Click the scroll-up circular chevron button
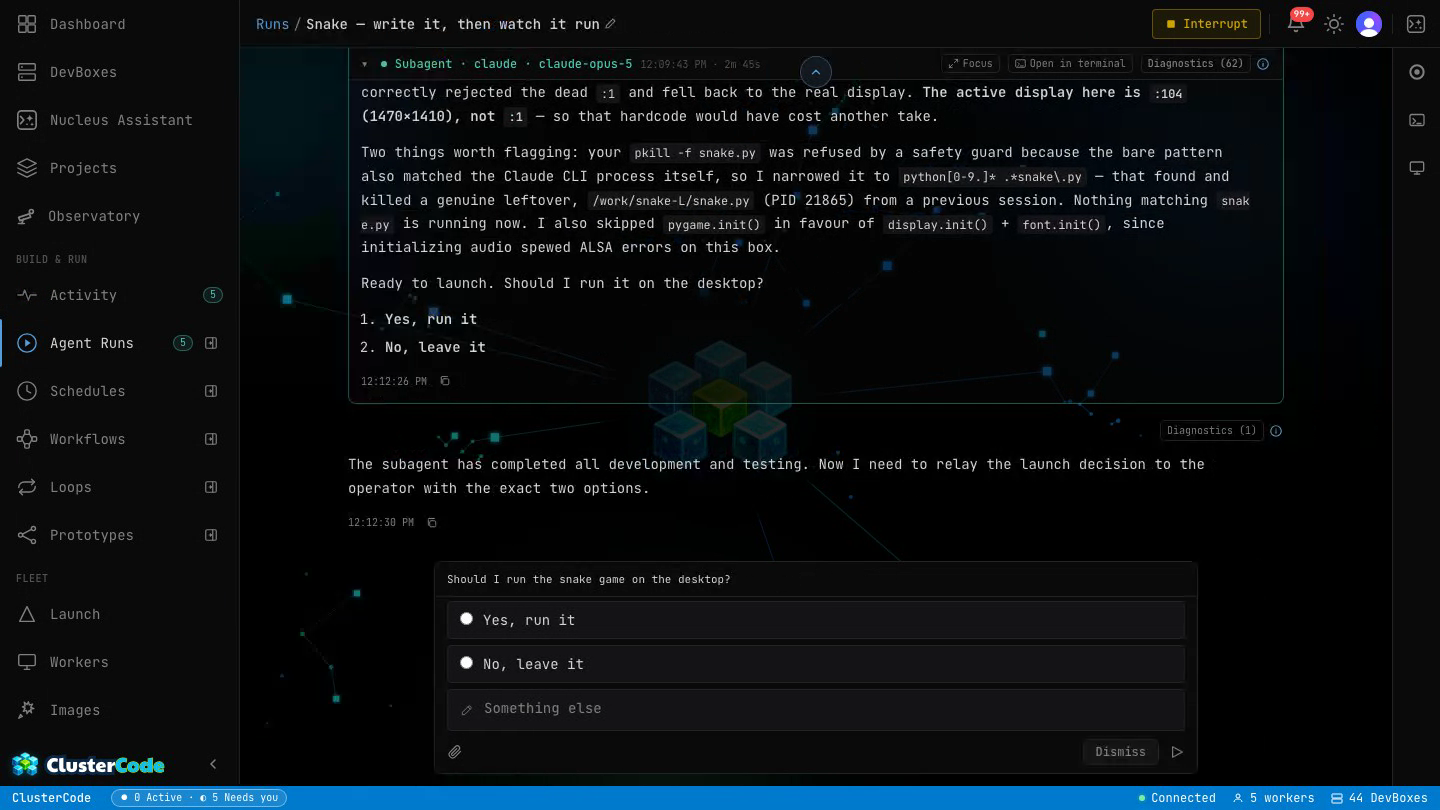The height and width of the screenshot is (810, 1440). [x=816, y=72]
